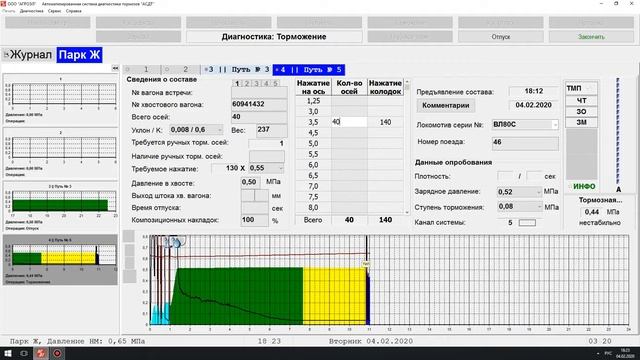
Task: Click the Нажатие колодок cell showing 140
Action: pyautogui.click(x=385, y=122)
